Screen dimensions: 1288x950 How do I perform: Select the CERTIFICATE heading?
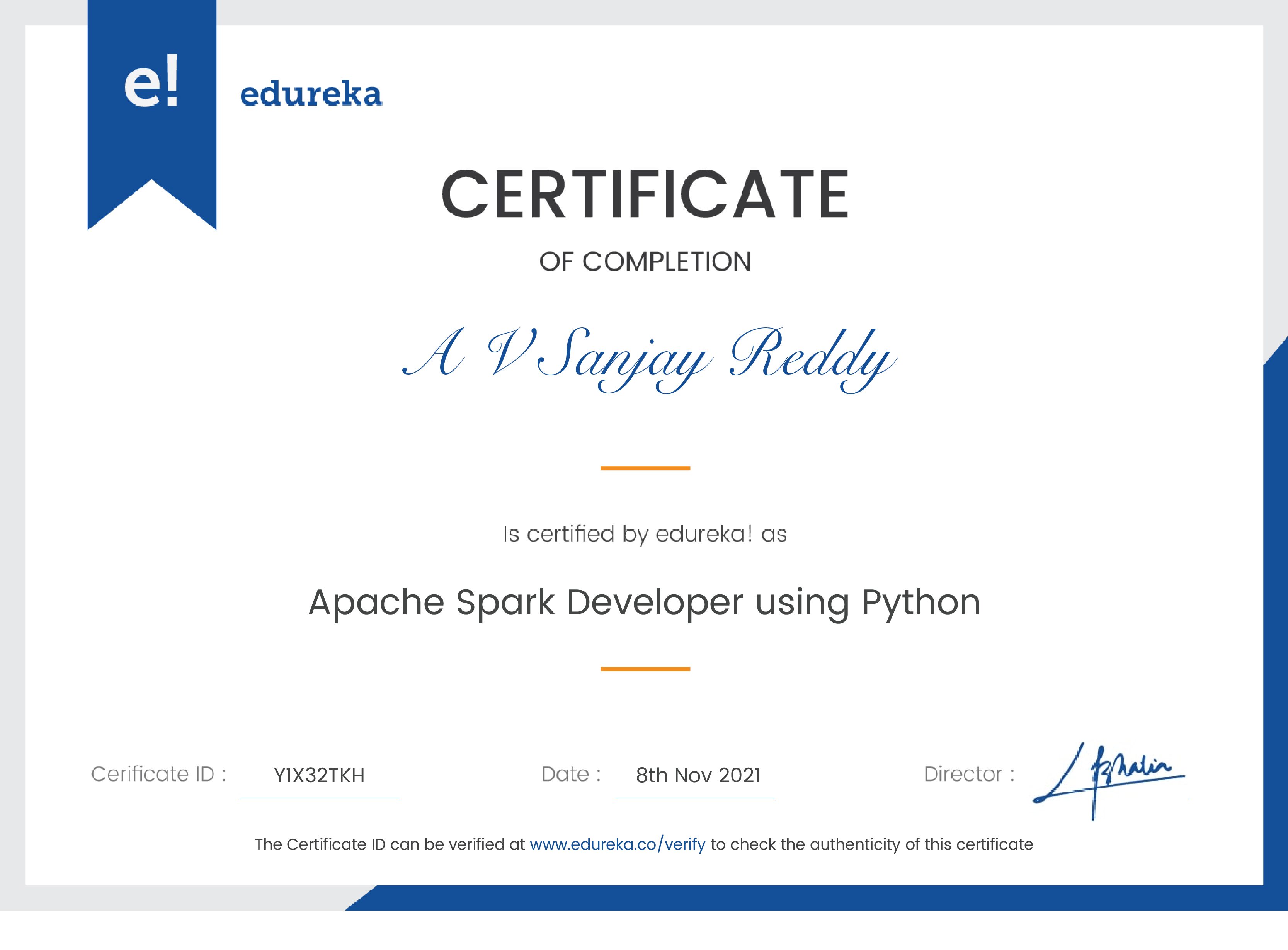pyautogui.click(x=645, y=194)
